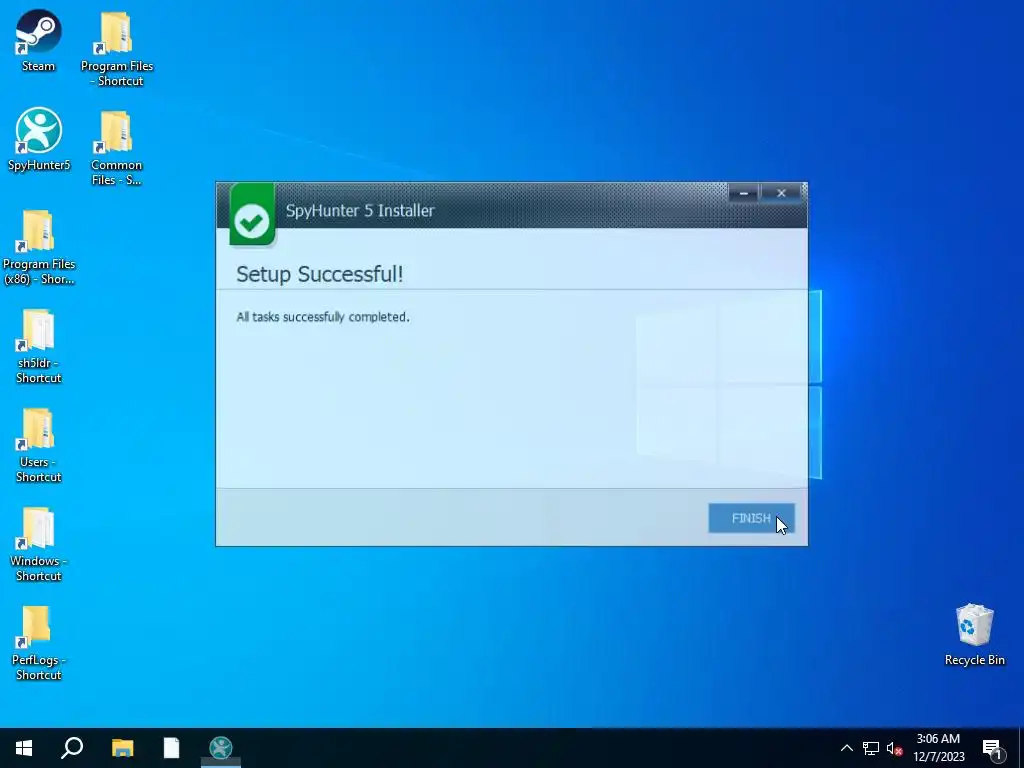Image resolution: width=1024 pixels, height=768 pixels.
Task: Click the "SpyHunter 5 Installer" title text
Action: pyautogui.click(x=360, y=210)
